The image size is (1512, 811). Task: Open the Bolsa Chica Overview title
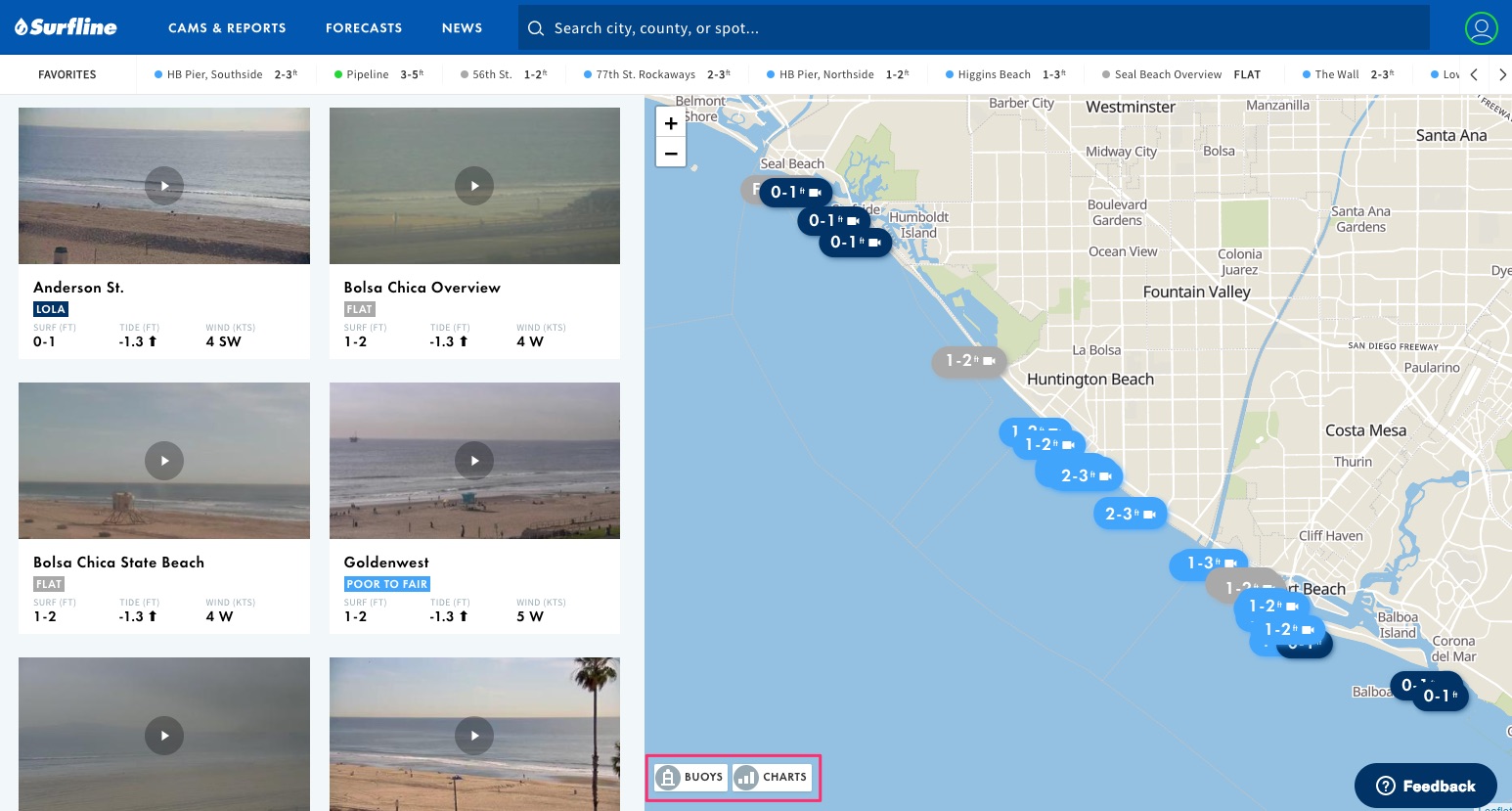point(422,288)
